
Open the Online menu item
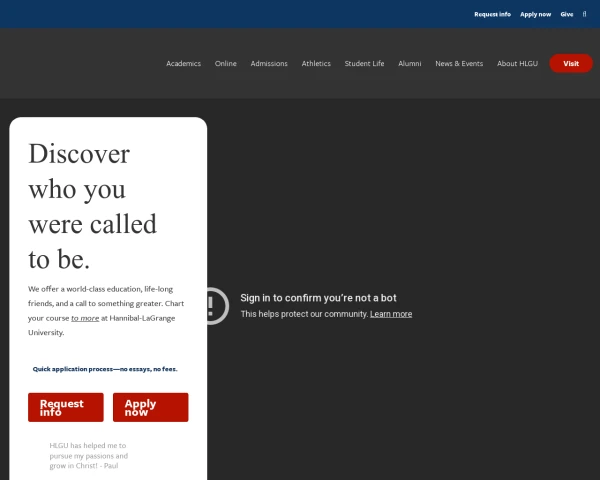[x=225, y=64]
